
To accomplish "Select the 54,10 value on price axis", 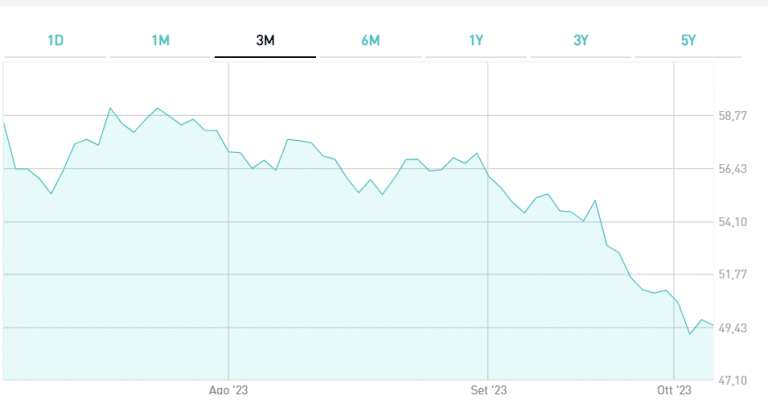I will [x=733, y=222].
